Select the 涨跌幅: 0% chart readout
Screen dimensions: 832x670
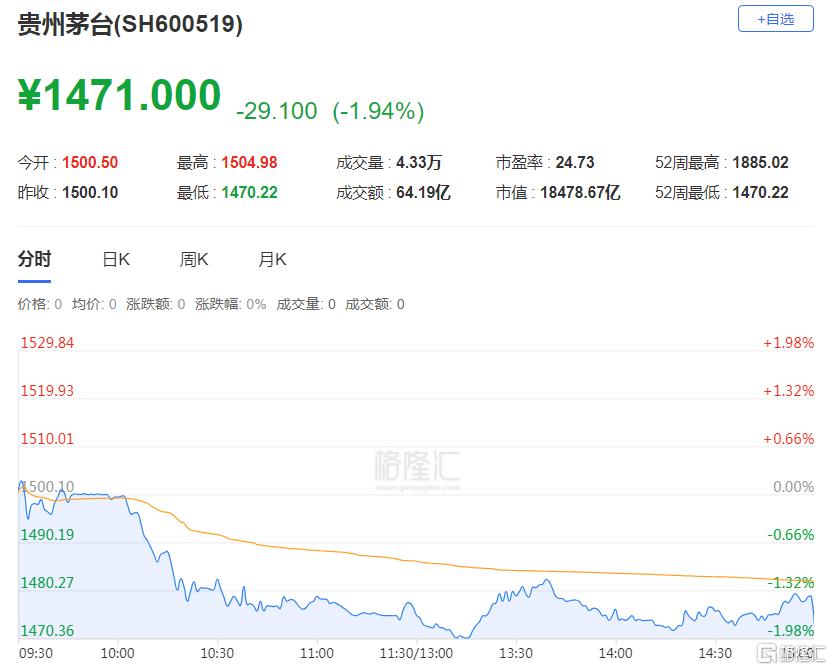pyautogui.click(x=230, y=304)
